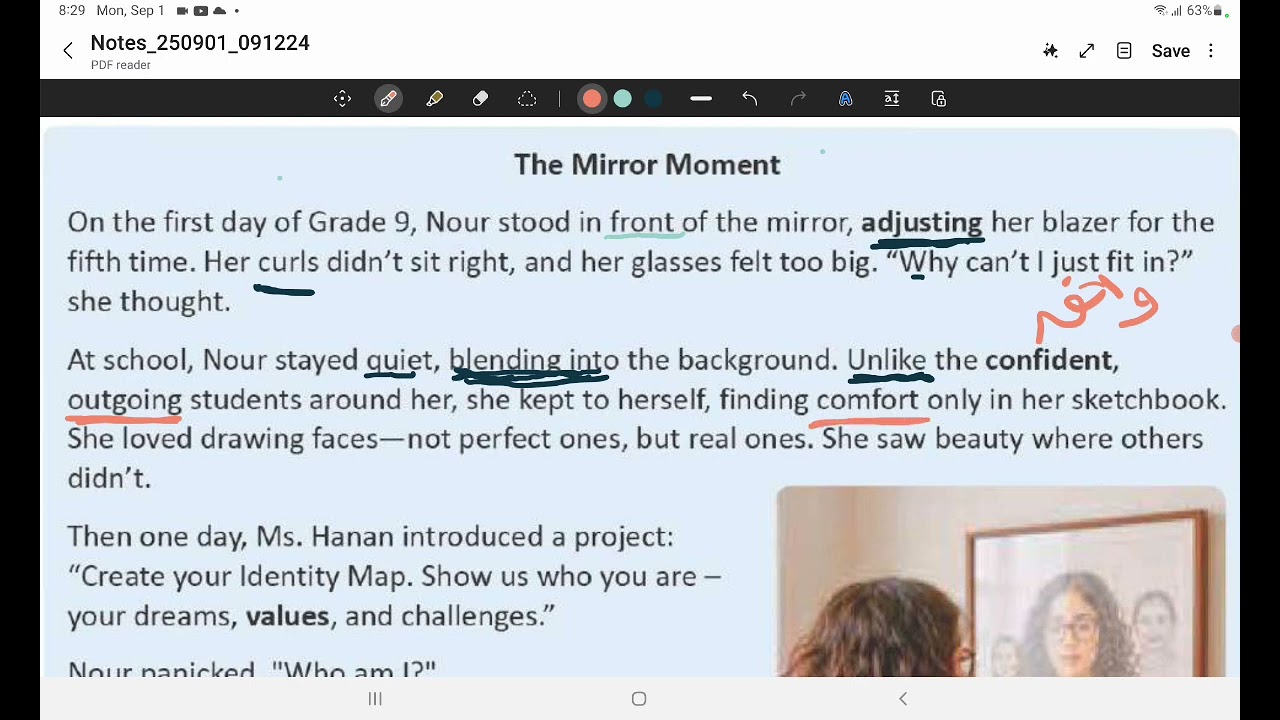Redo the undone stroke
The height and width of the screenshot is (720, 1280).
click(x=798, y=99)
